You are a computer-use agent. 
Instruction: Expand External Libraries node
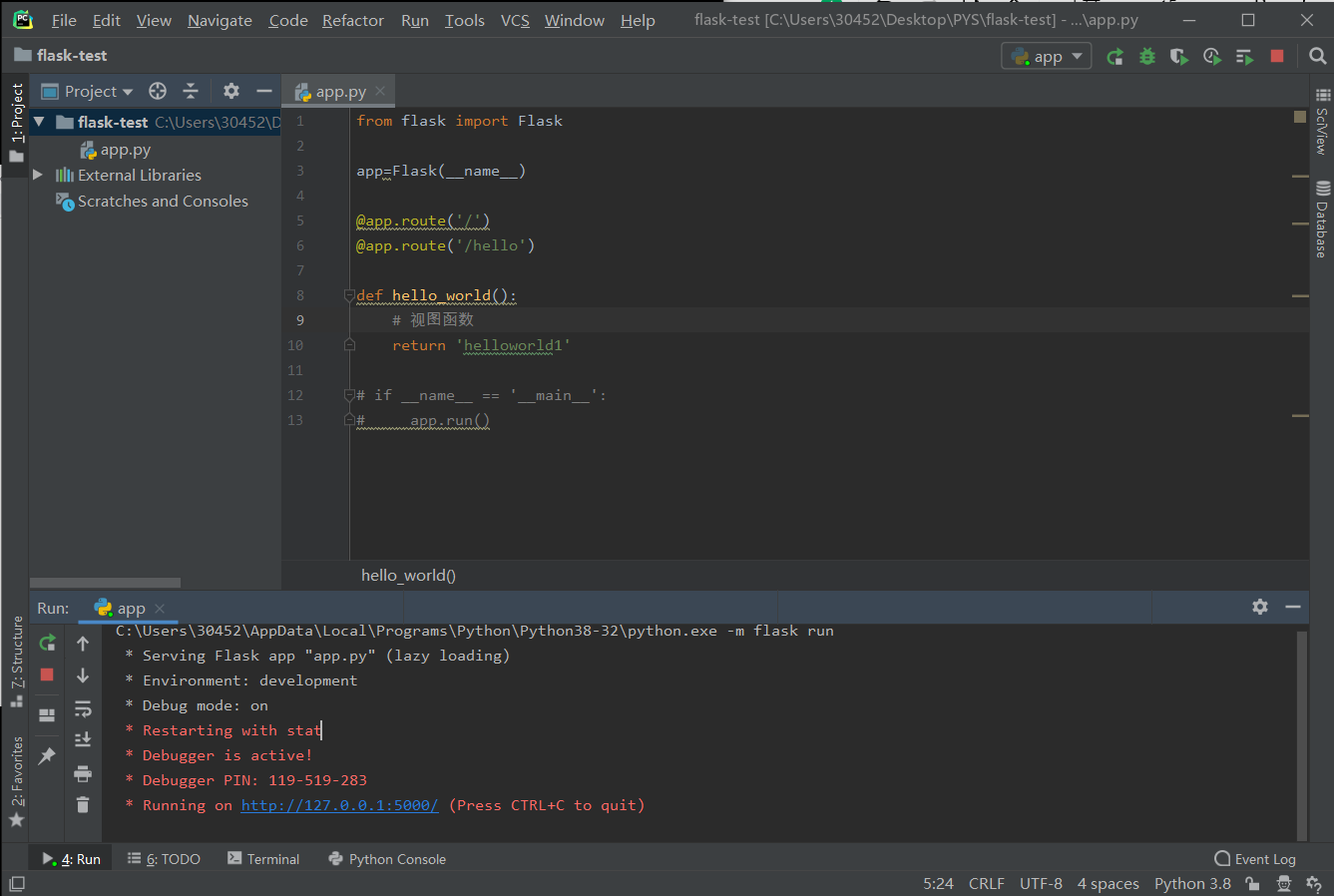point(38,175)
